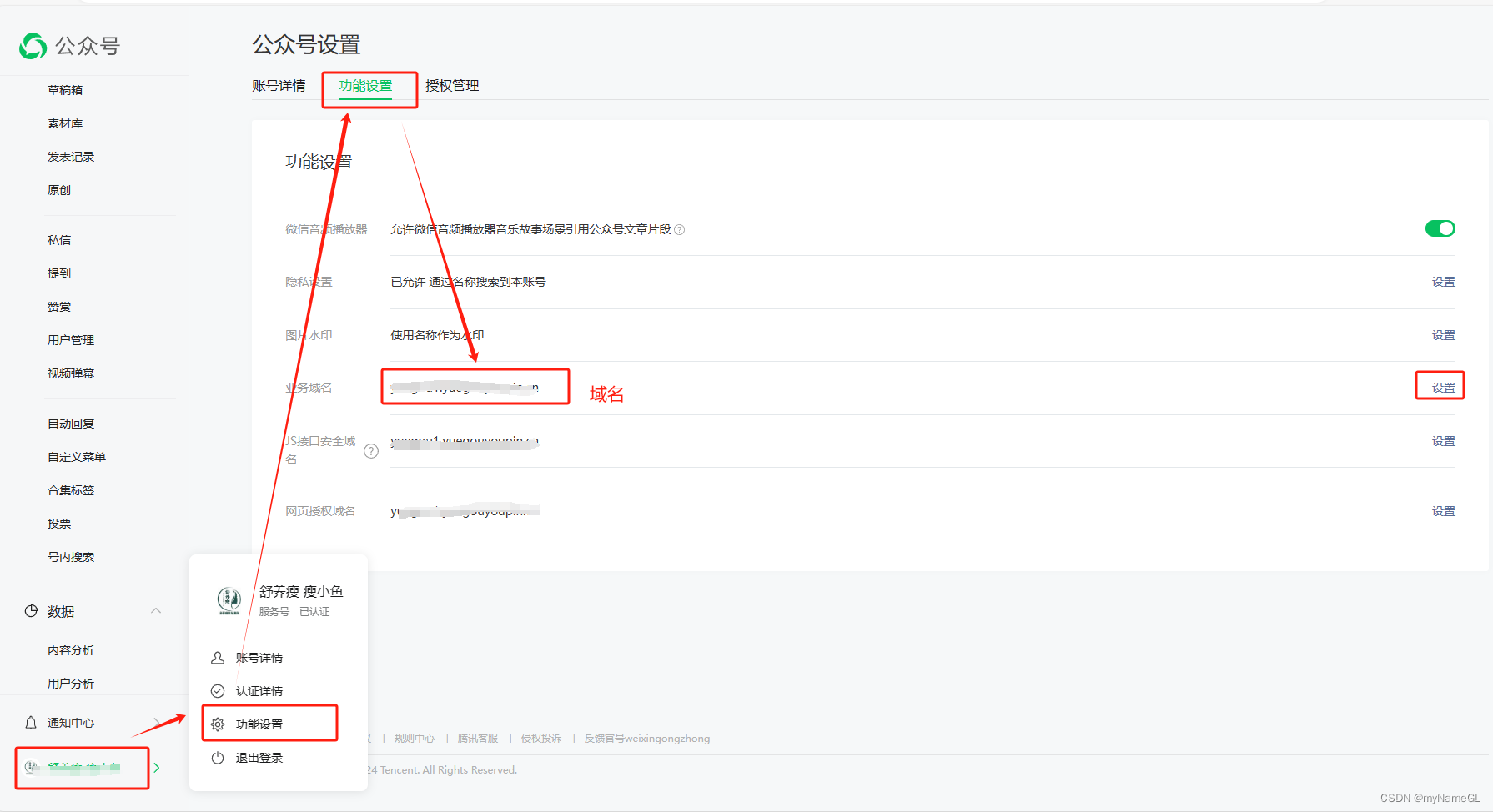
Task: Click 设置 for 图片水印 row
Action: coord(1444,335)
